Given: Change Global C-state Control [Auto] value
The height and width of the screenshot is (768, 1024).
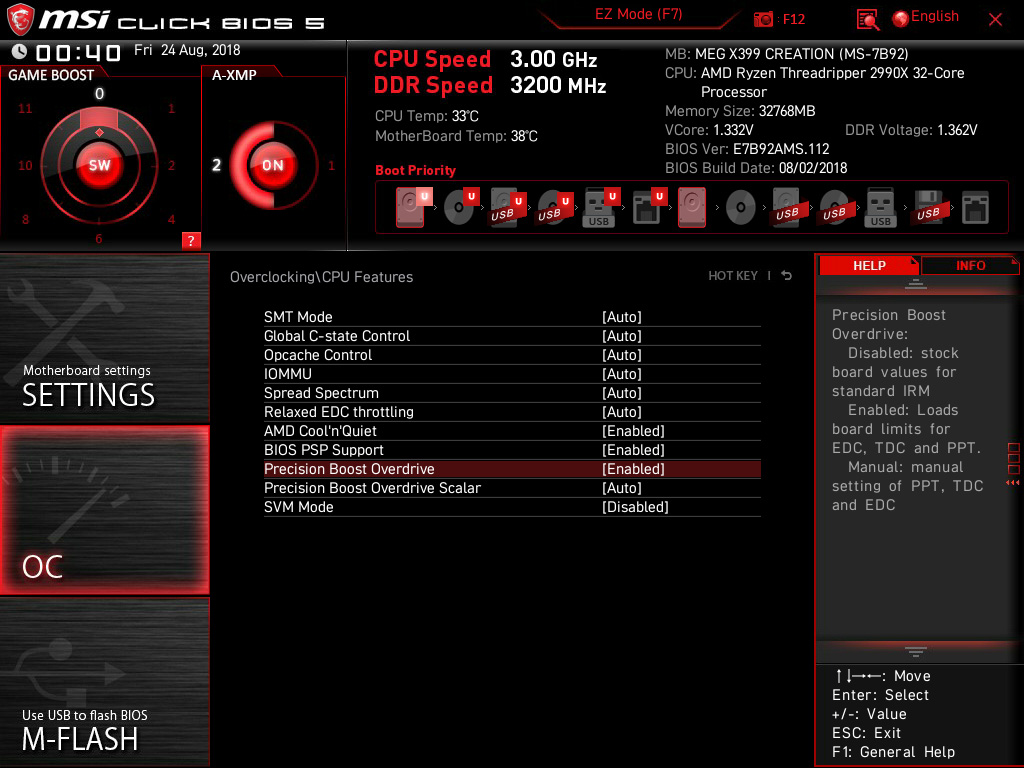Looking at the screenshot, I should [622, 336].
